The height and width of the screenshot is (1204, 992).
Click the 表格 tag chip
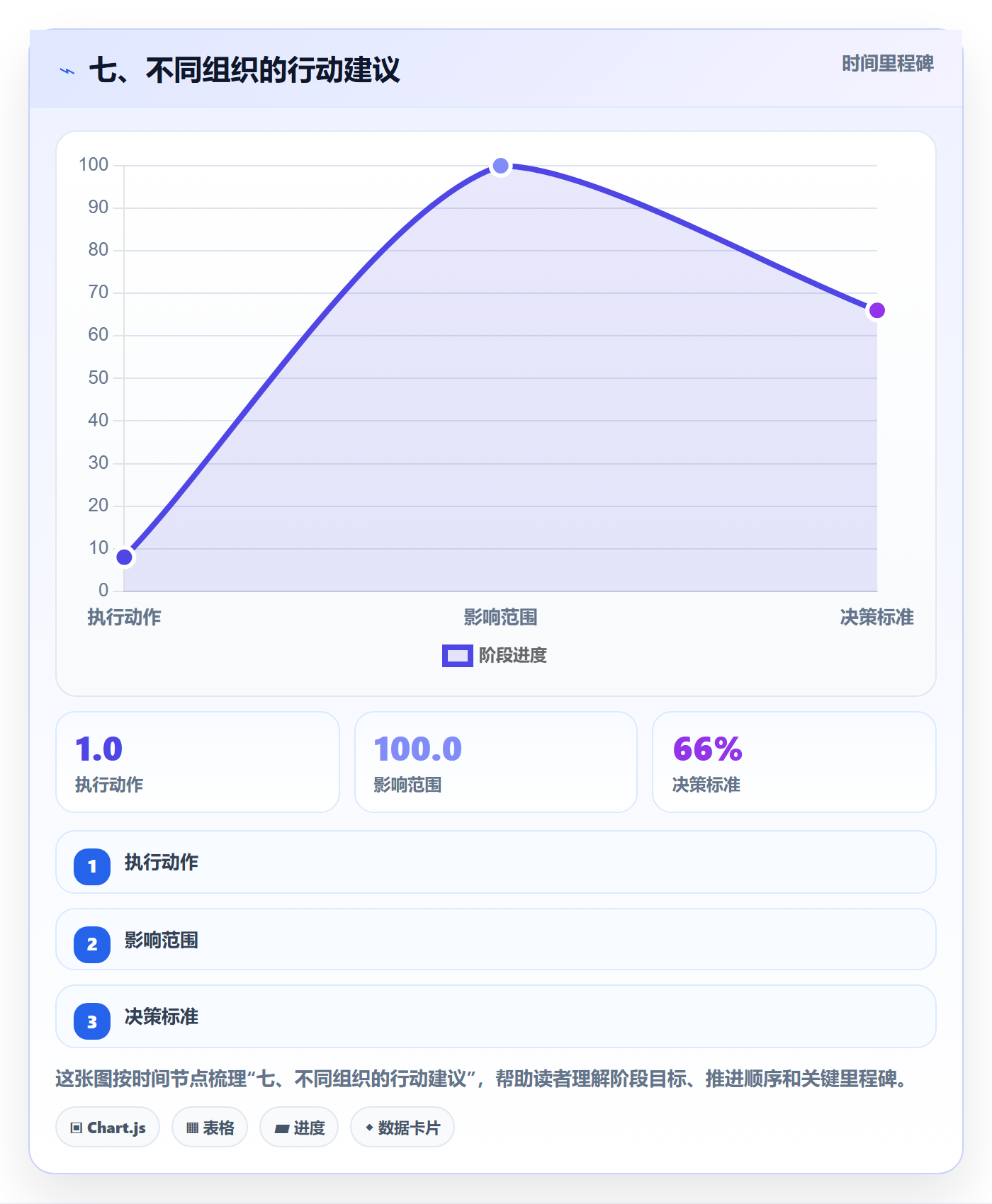click(210, 1128)
